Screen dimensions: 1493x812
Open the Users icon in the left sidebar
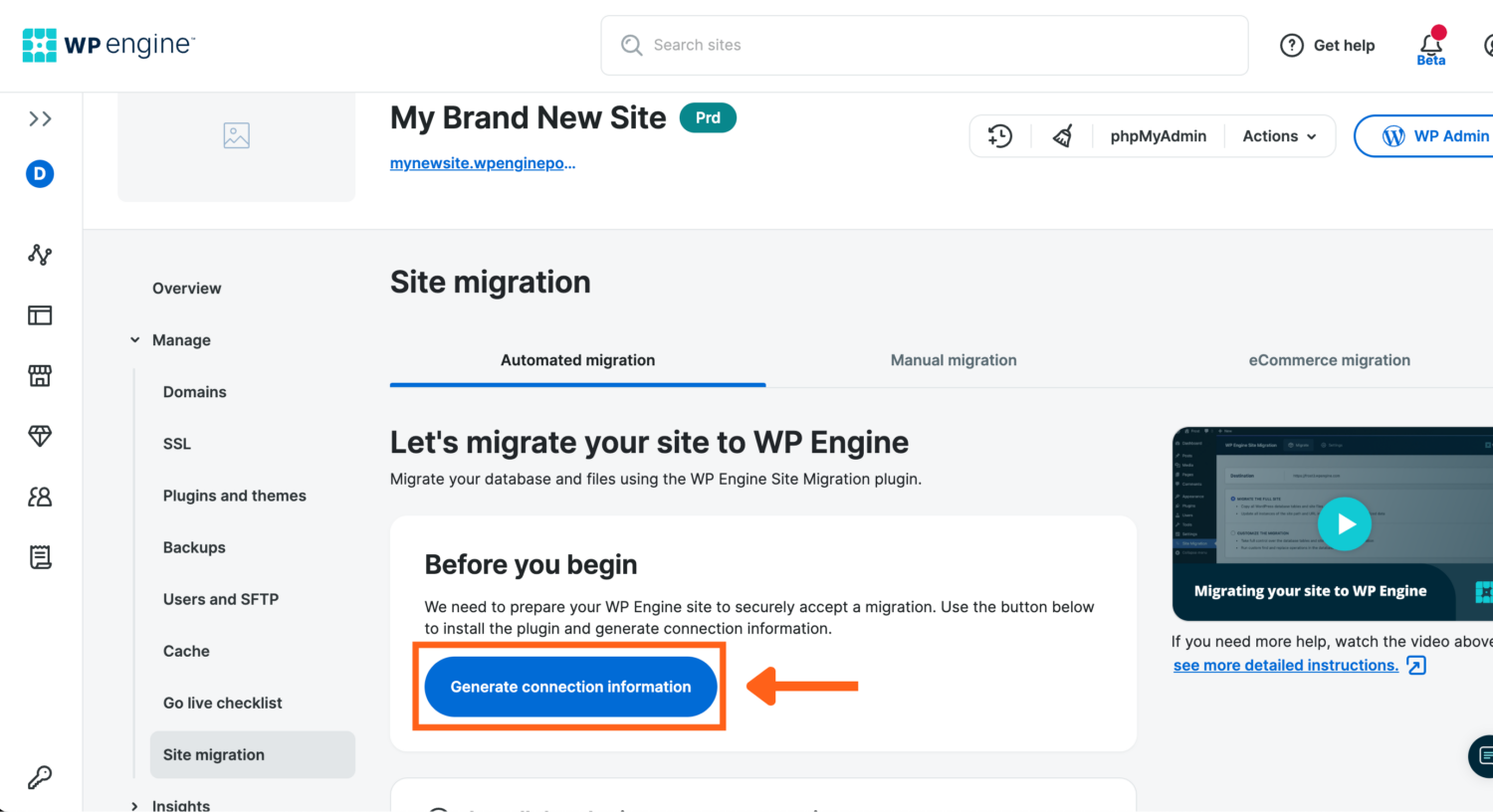click(40, 497)
